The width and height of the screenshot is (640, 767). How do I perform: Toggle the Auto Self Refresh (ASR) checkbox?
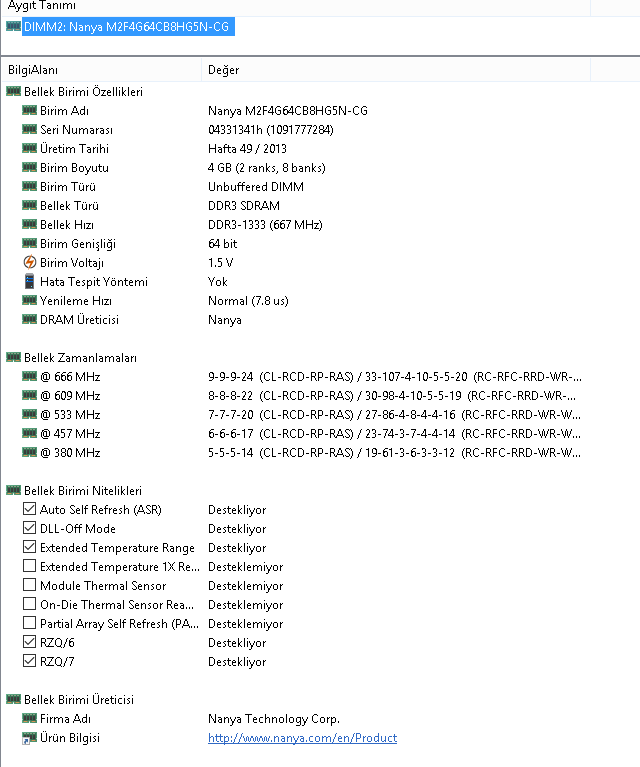point(29,509)
